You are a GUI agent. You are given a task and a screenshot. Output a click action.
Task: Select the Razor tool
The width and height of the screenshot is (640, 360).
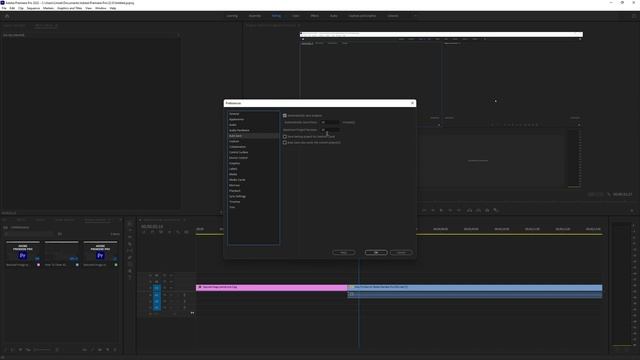130,244
